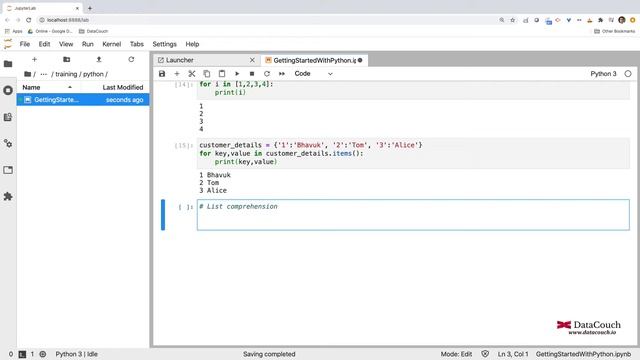Click the JupyterLab logo icon

click(x=8, y=44)
